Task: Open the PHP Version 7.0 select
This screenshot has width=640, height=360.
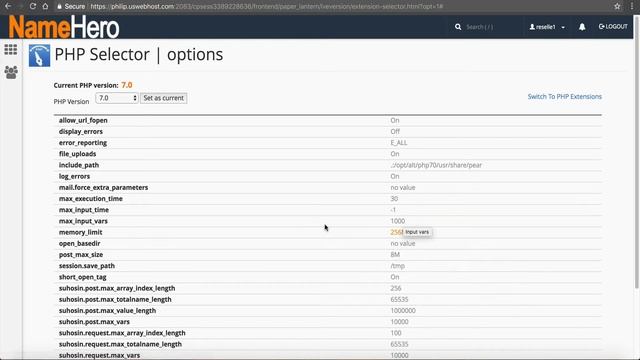Action: click(x=117, y=98)
